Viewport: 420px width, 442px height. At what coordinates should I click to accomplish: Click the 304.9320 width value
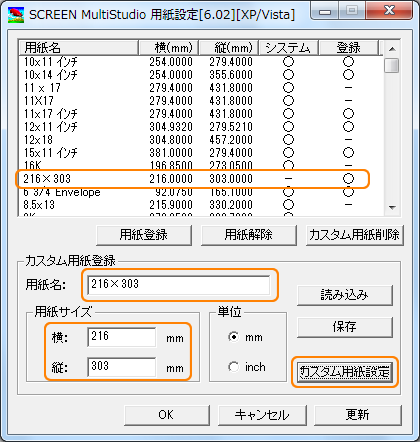pyautogui.click(x=171, y=127)
